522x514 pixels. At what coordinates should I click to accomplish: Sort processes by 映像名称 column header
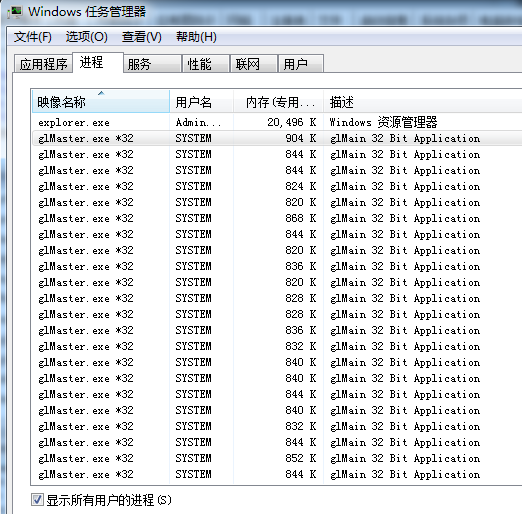[x=101, y=101]
